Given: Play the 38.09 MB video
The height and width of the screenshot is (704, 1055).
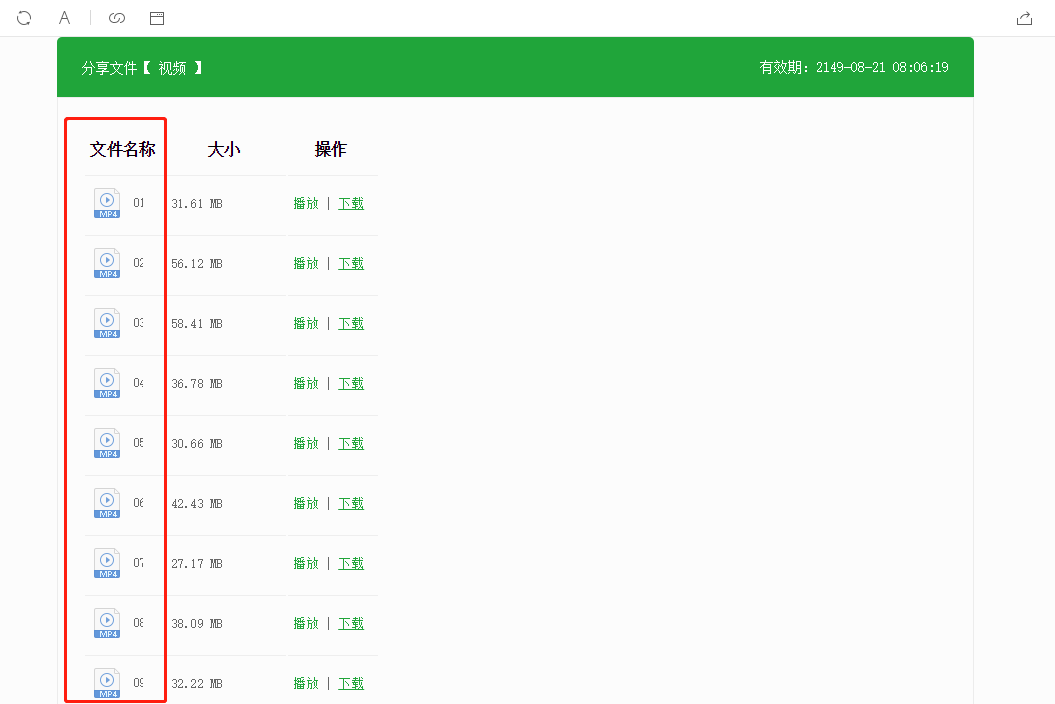Looking at the screenshot, I should (x=306, y=623).
